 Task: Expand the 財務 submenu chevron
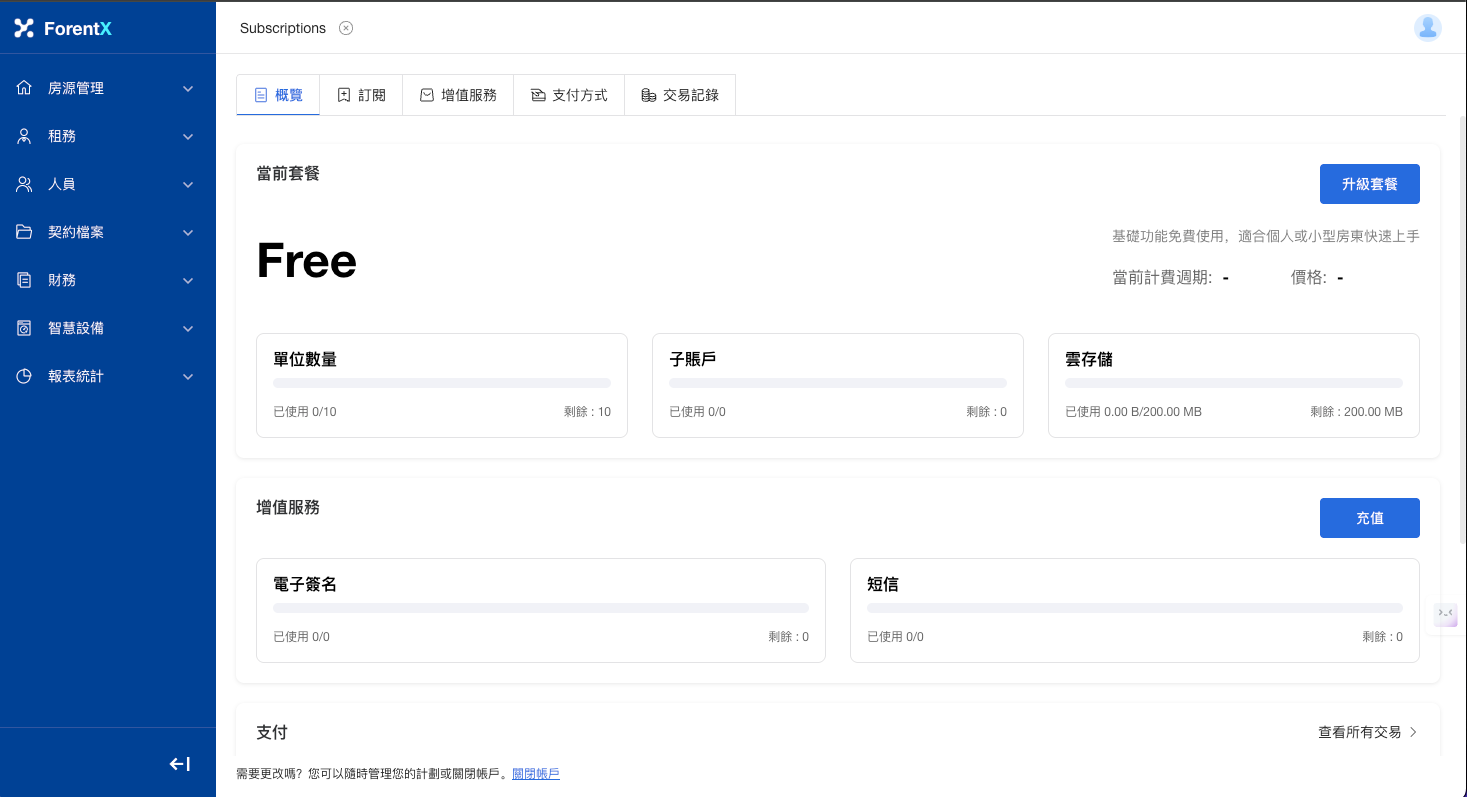pos(188,281)
